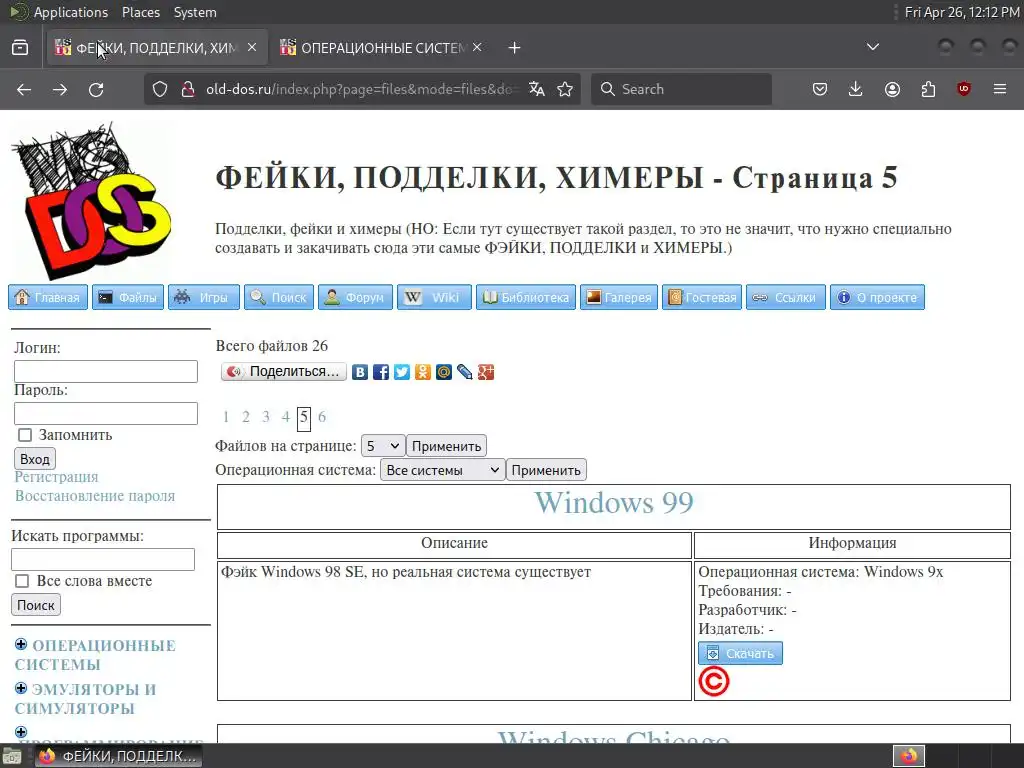Click the LiveJournal pencil share icon
The height and width of the screenshot is (768, 1024).
464,372
